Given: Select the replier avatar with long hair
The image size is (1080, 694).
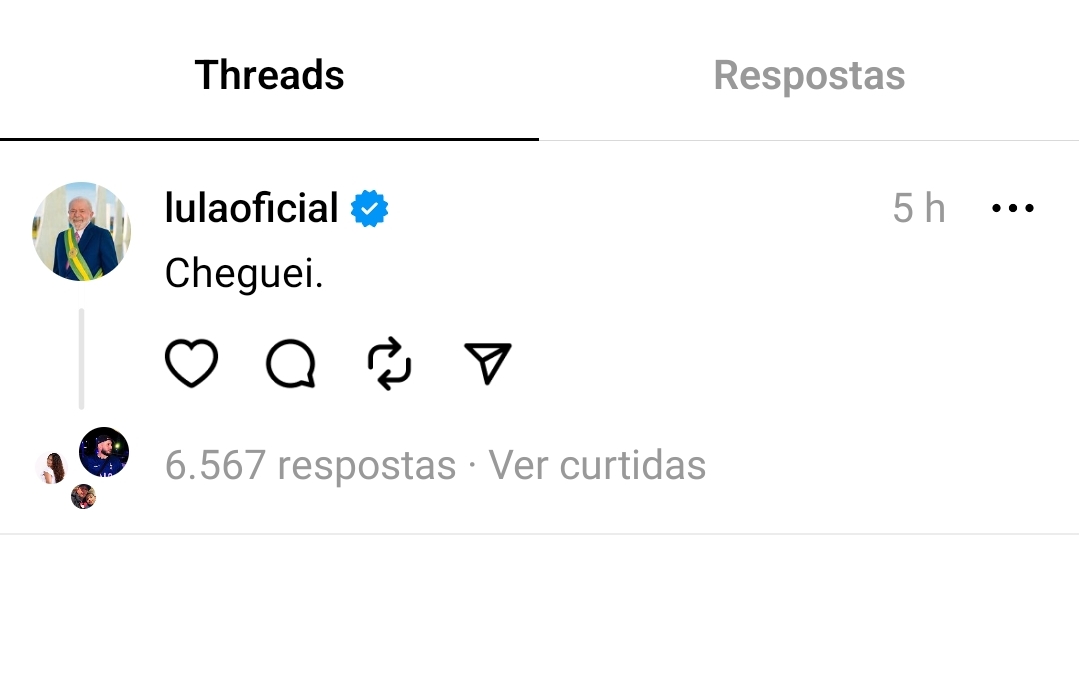Looking at the screenshot, I should click(x=52, y=468).
